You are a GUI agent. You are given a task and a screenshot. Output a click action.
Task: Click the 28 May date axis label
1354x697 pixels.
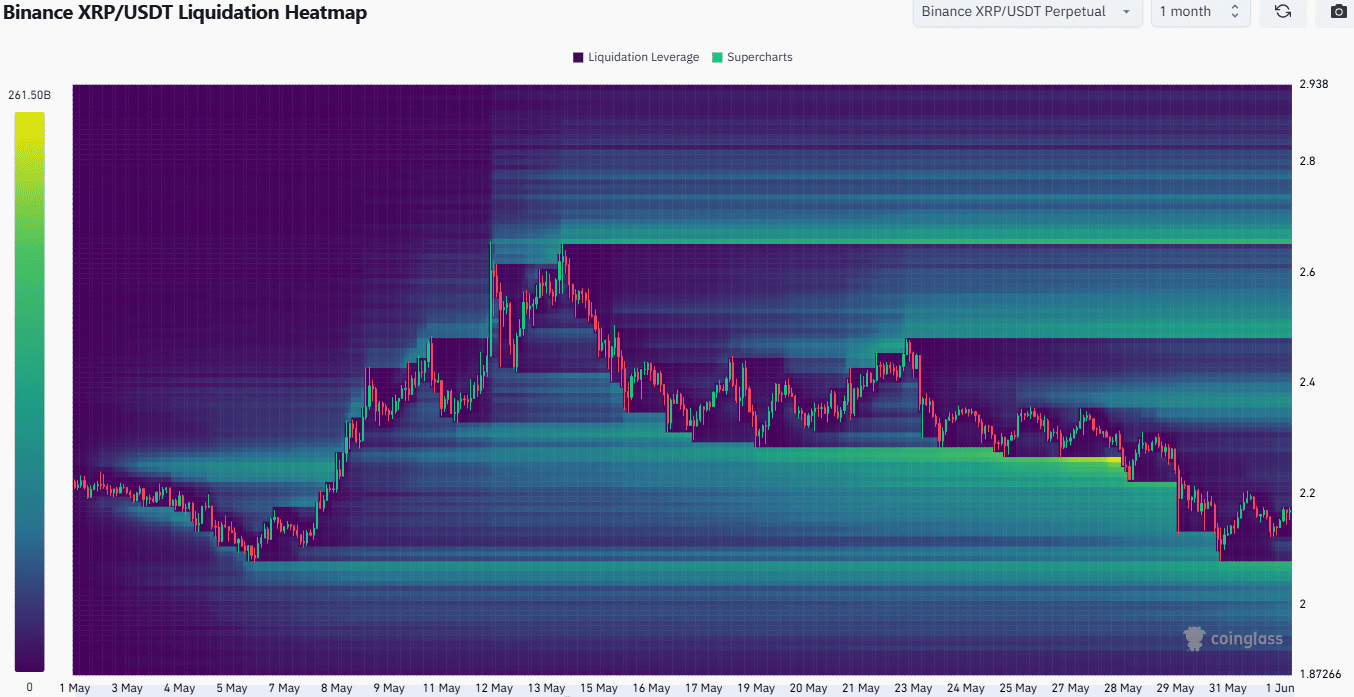tap(1121, 688)
